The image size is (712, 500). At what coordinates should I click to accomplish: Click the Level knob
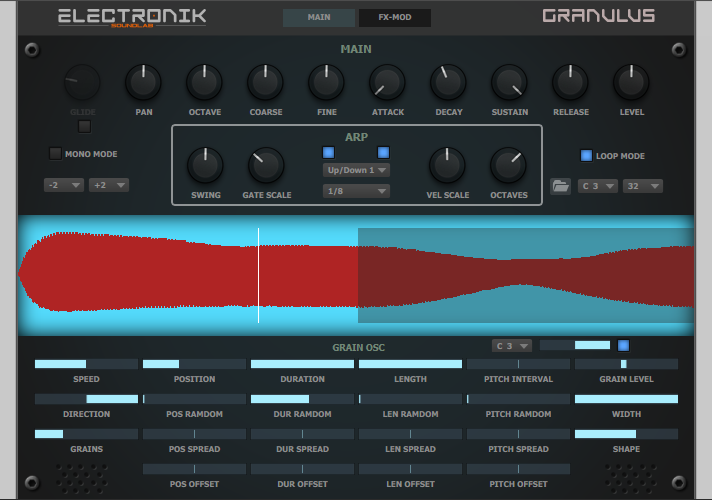point(631,82)
